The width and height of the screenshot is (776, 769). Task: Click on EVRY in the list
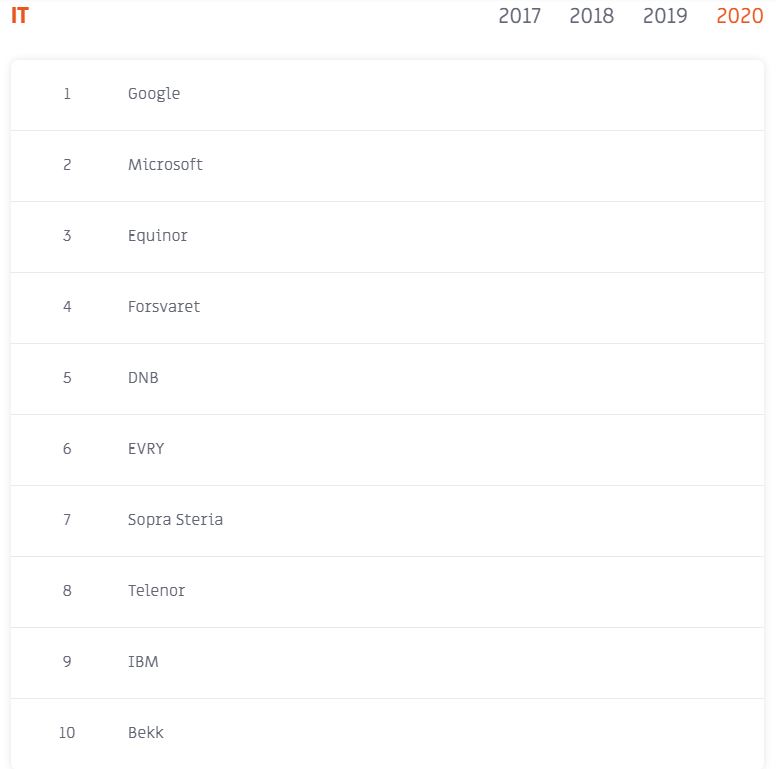click(x=146, y=449)
